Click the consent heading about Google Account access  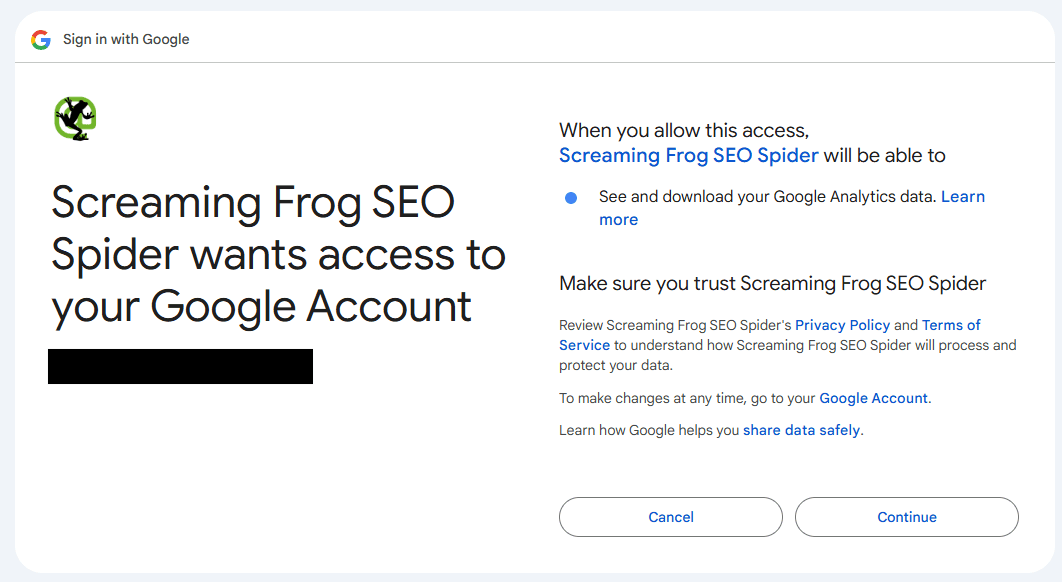[279, 254]
